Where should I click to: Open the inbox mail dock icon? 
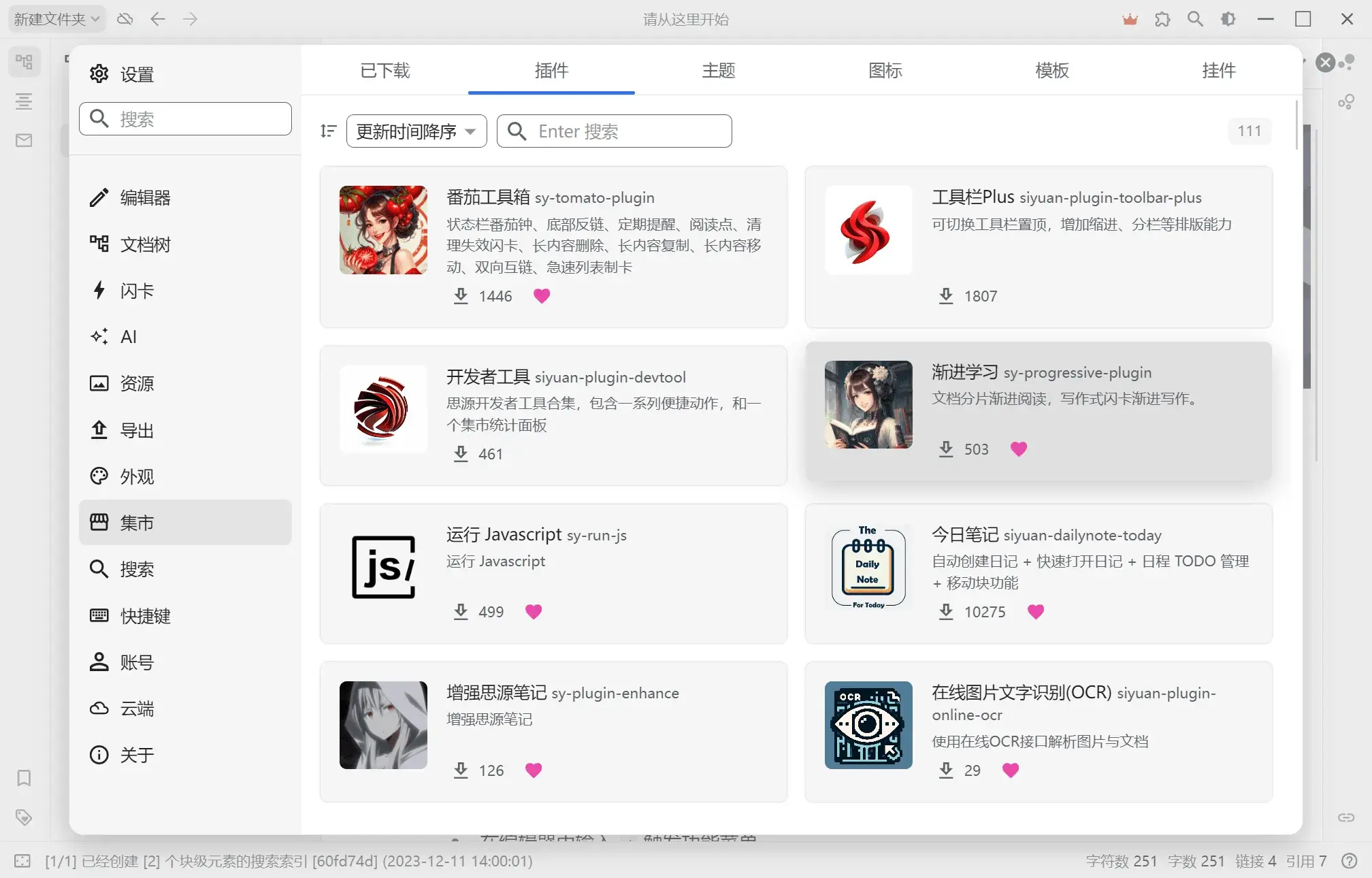point(24,140)
